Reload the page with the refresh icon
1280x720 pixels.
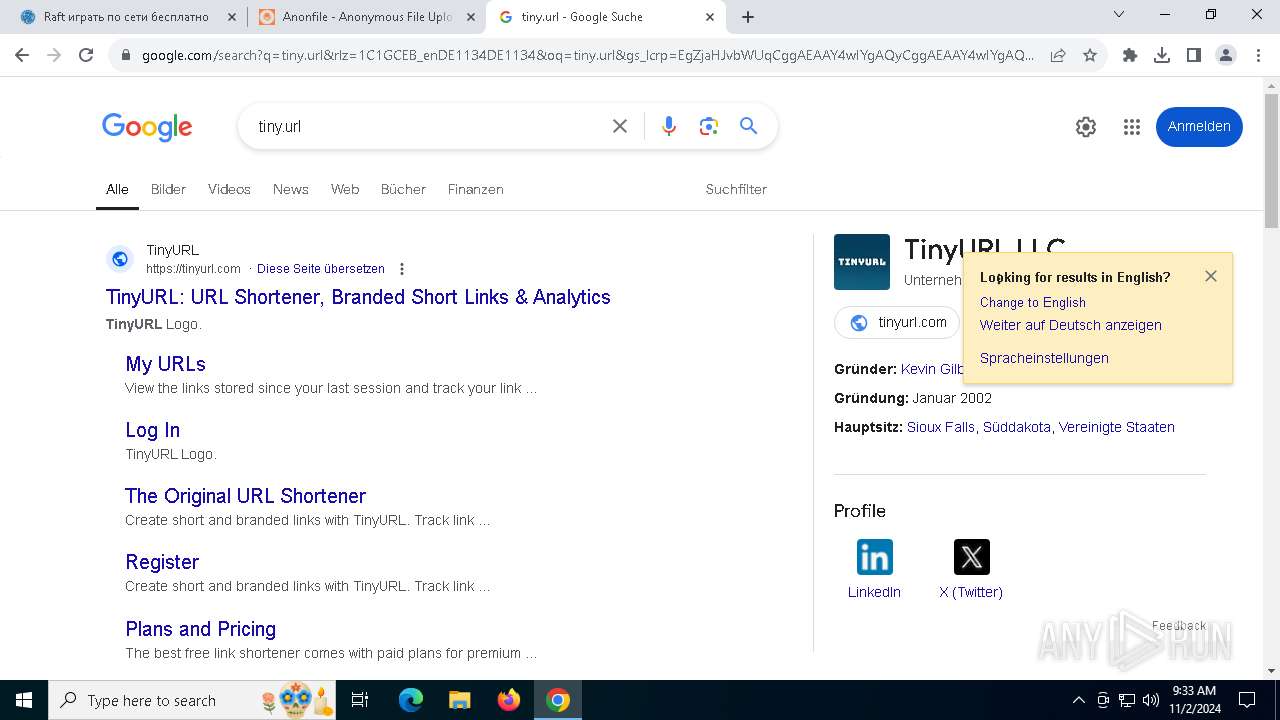tap(86, 55)
